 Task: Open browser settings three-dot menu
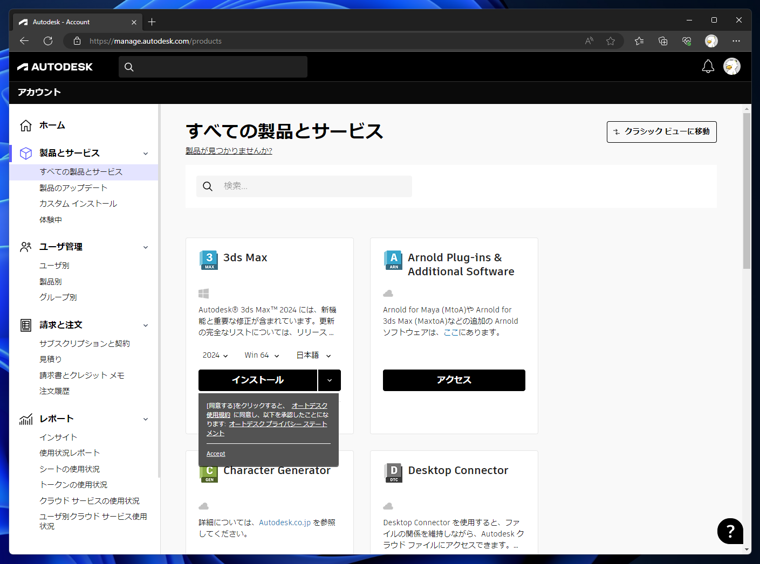[736, 41]
